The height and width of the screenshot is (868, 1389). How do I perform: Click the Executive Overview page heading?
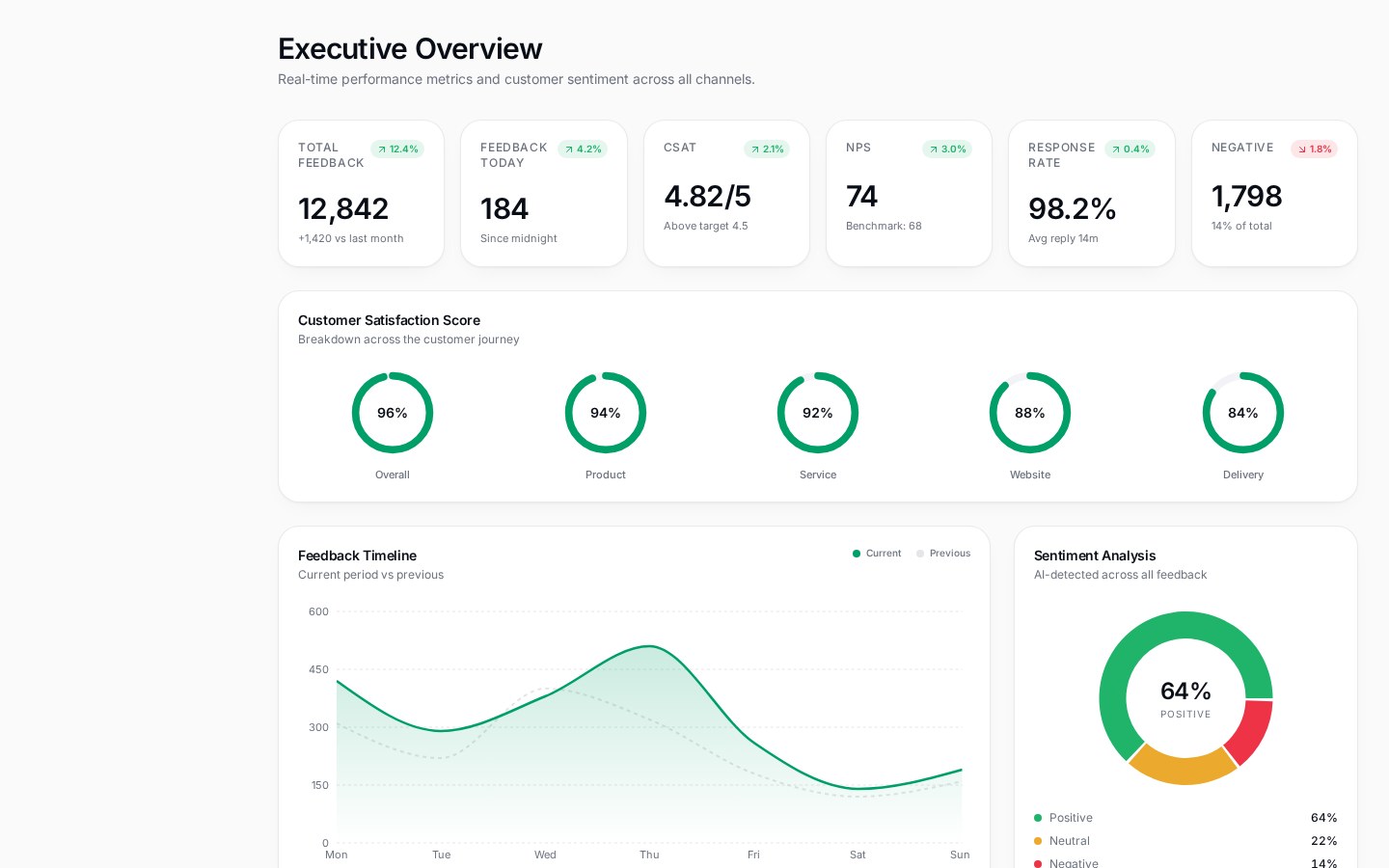(410, 48)
